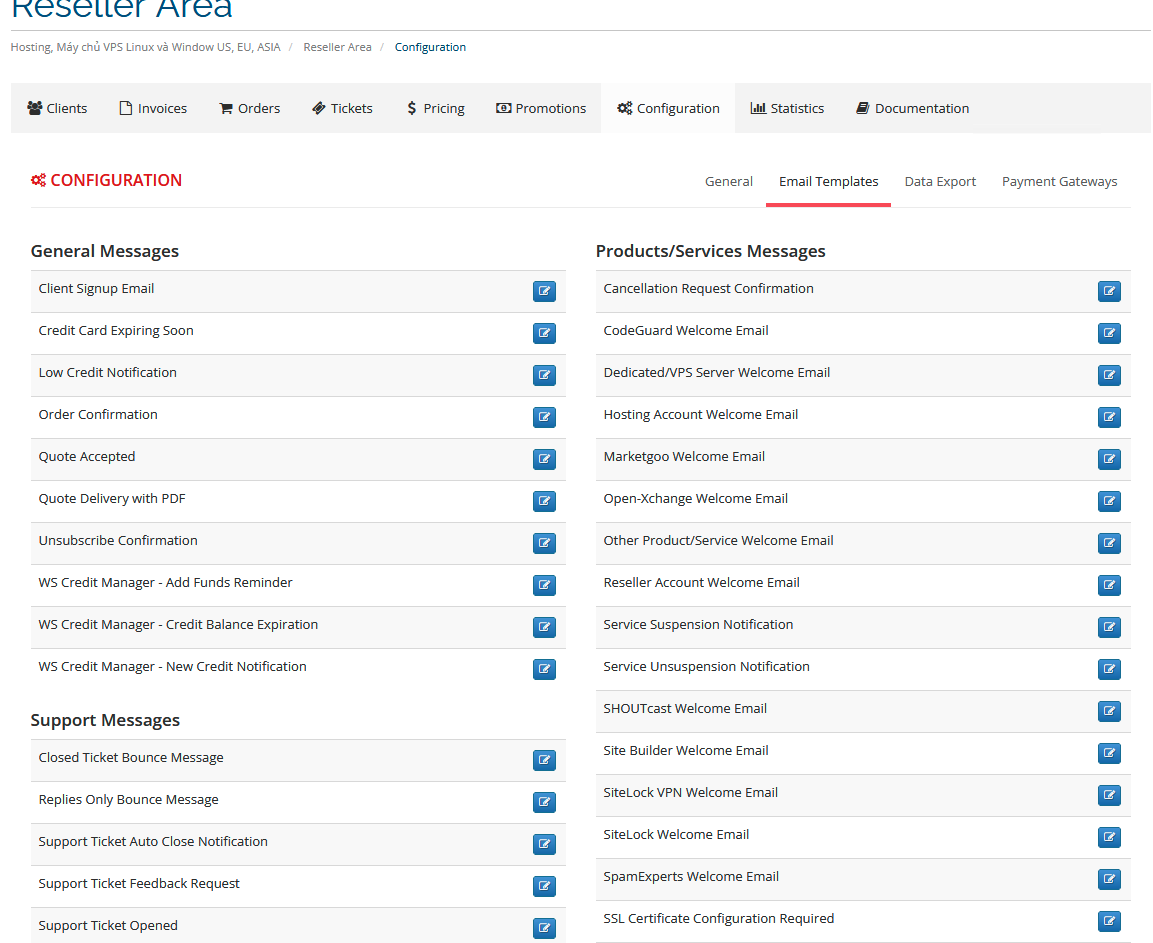Open the Clients tab

[x=57, y=108]
